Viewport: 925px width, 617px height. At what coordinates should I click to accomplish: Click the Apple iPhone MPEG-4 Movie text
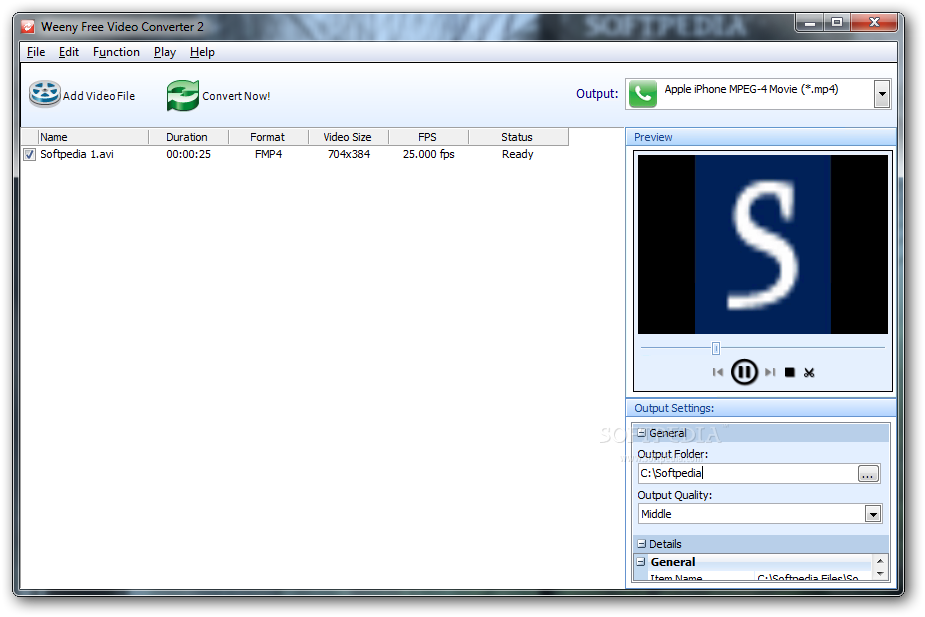(751, 89)
